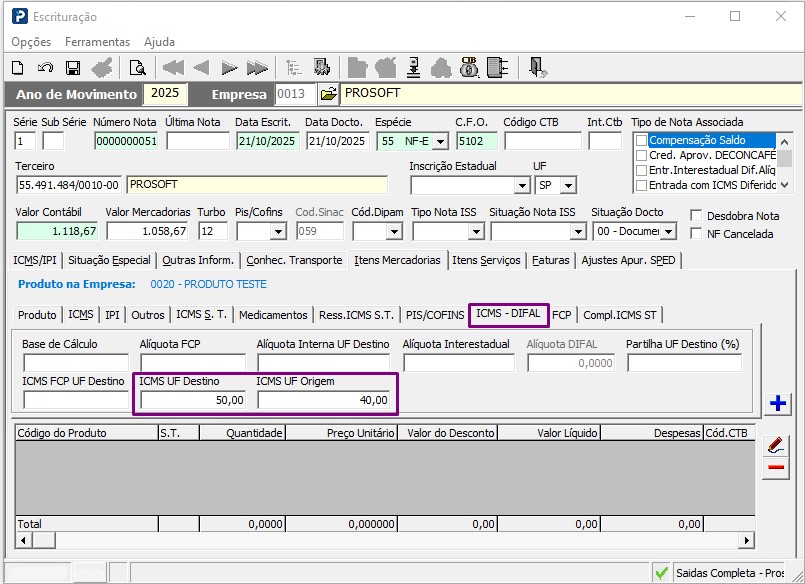Switch to the Faturas tab
The image size is (805, 584).
coord(551,260)
